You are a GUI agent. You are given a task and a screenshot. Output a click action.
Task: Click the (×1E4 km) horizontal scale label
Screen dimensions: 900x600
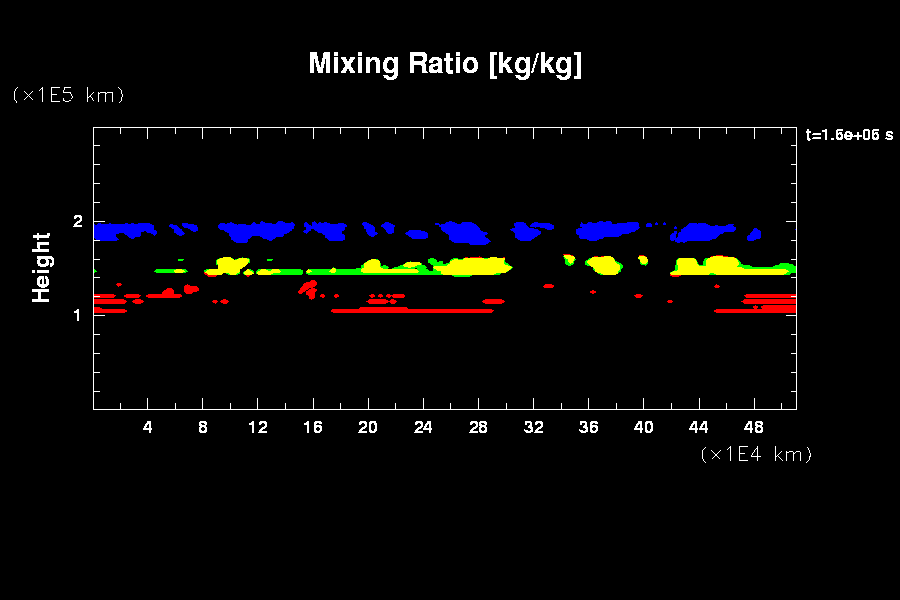coord(756,454)
